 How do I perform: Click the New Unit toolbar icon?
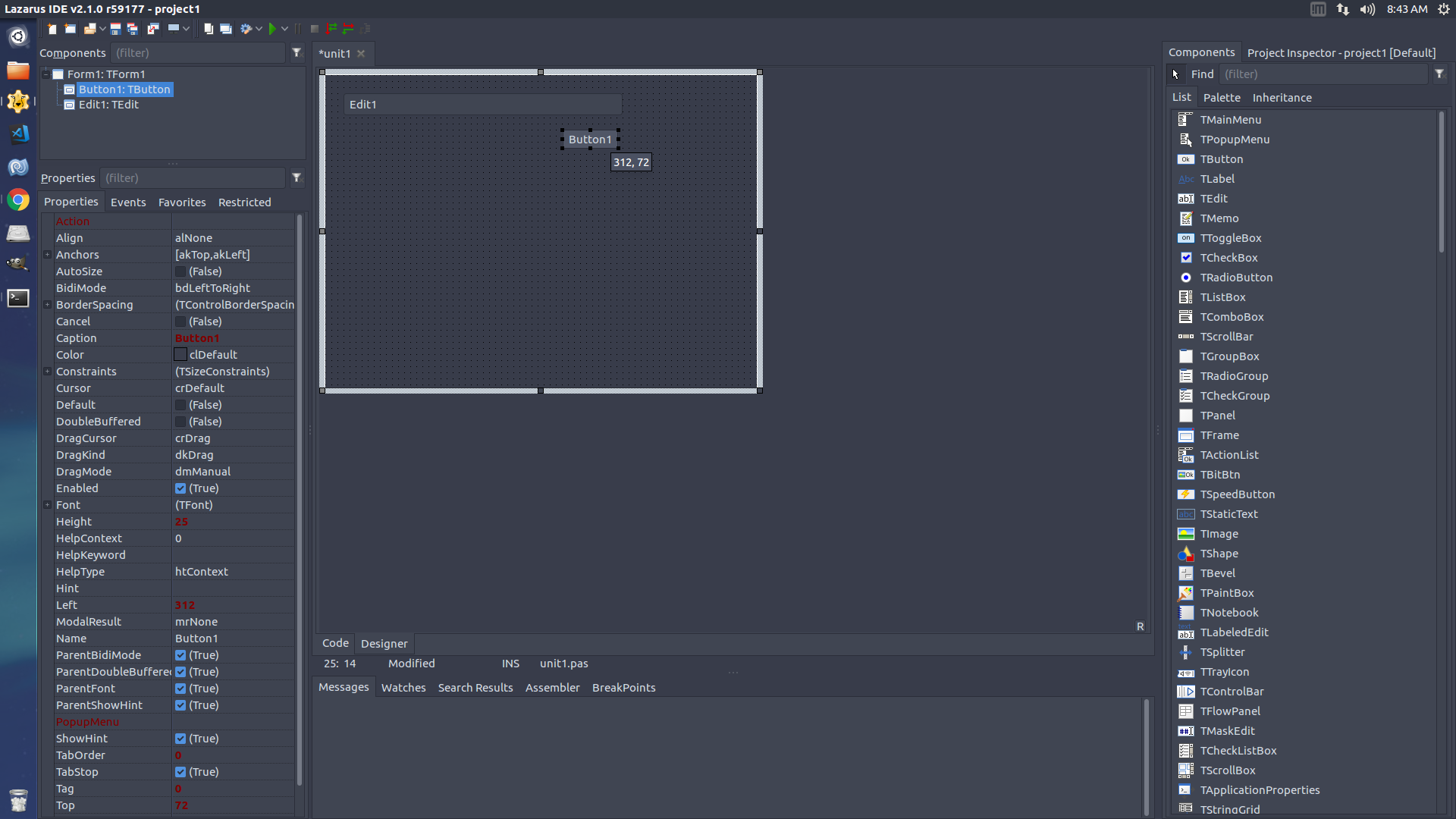point(52,29)
